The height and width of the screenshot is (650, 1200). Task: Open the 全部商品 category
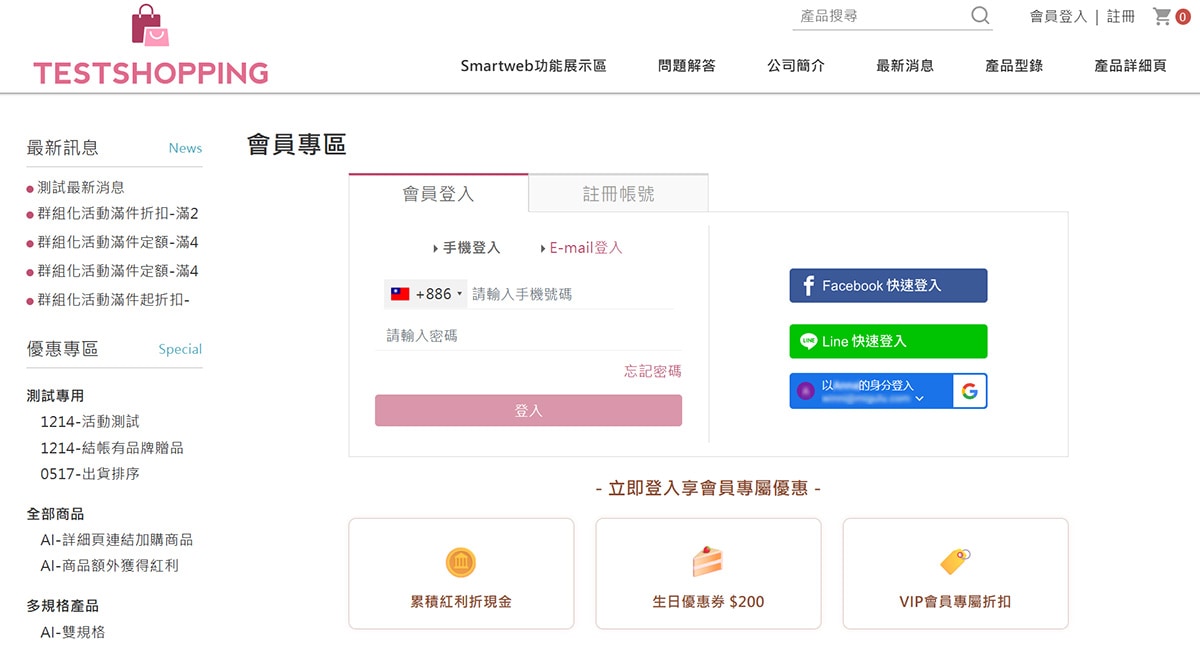tap(55, 514)
